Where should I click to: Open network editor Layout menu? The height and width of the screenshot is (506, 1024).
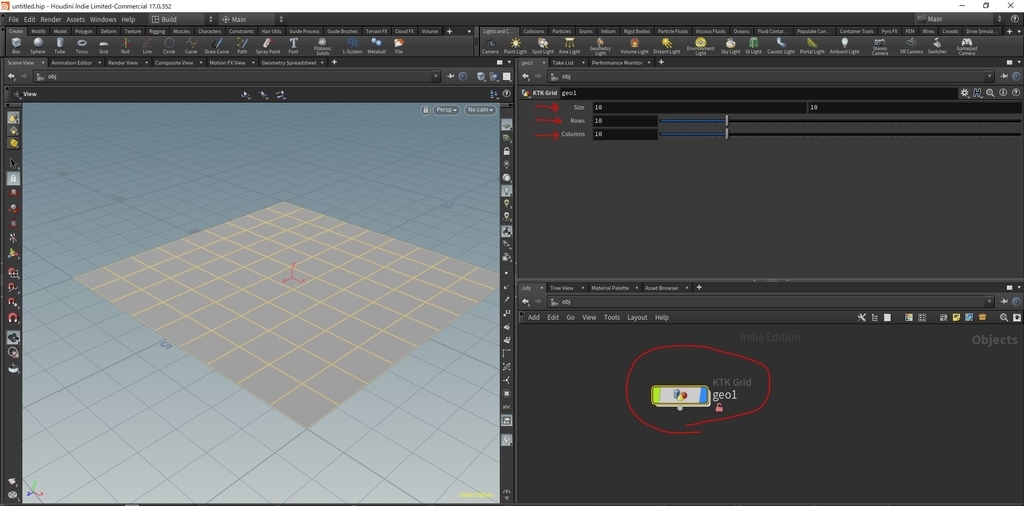click(637, 317)
